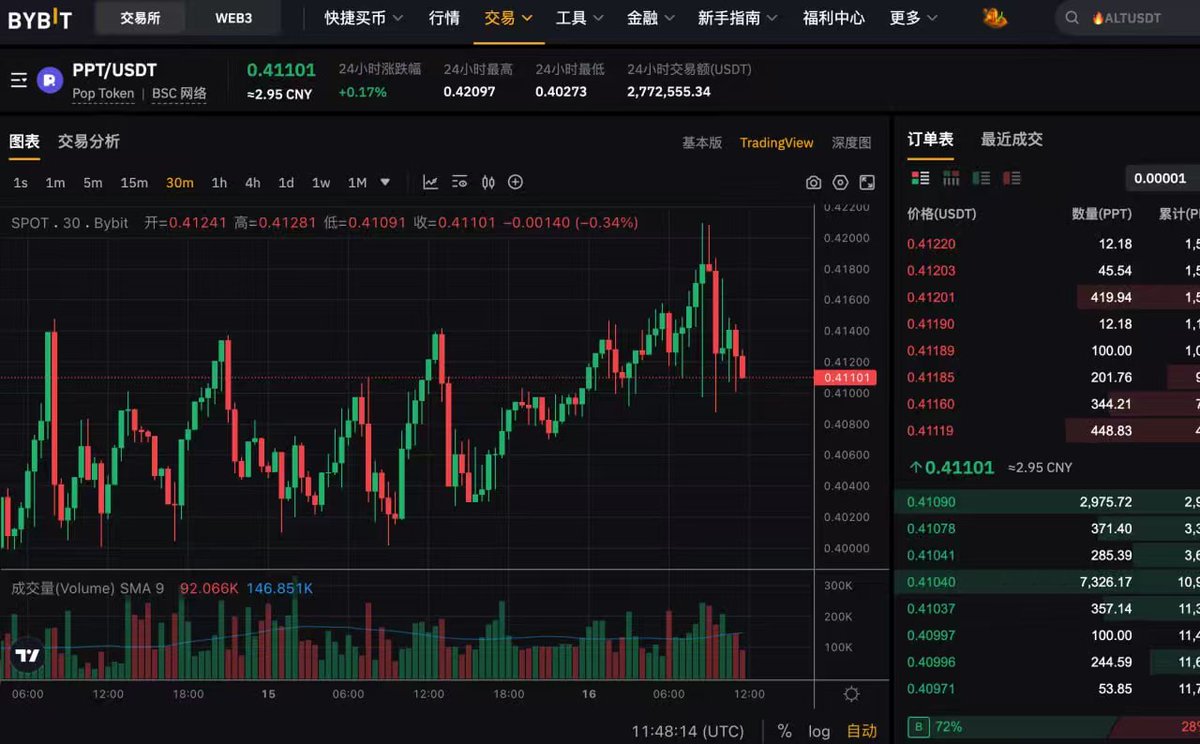Switch to 最近成交 recent trades tab
This screenshot has width=1200, height=744.
click(x=1012, y=139)
